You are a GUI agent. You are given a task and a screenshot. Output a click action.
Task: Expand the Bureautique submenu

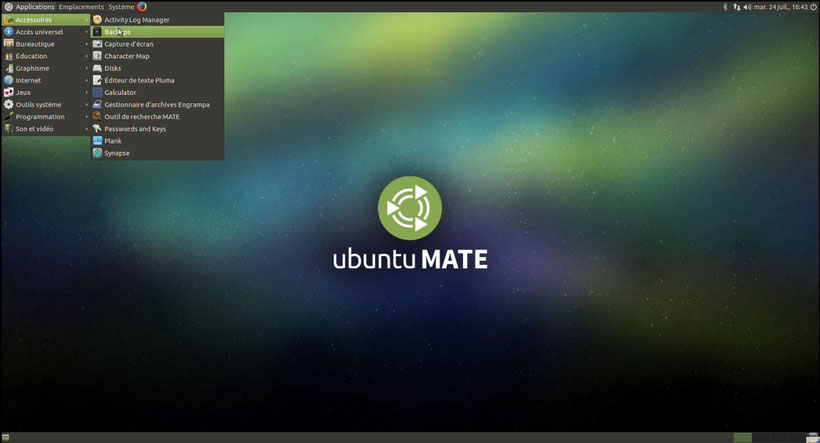(46, 44)
